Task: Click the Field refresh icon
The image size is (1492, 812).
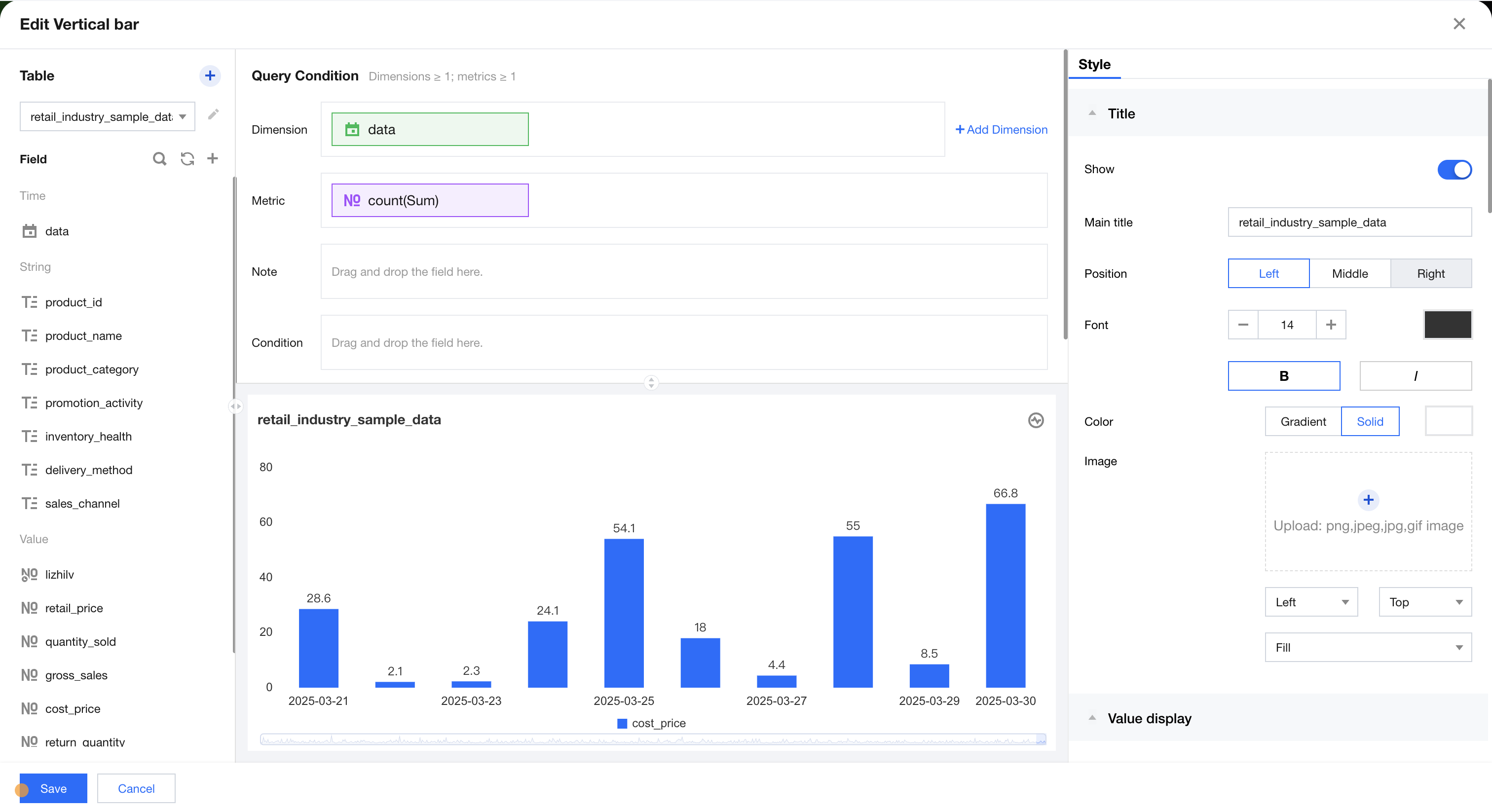Action: coord(187,159)
